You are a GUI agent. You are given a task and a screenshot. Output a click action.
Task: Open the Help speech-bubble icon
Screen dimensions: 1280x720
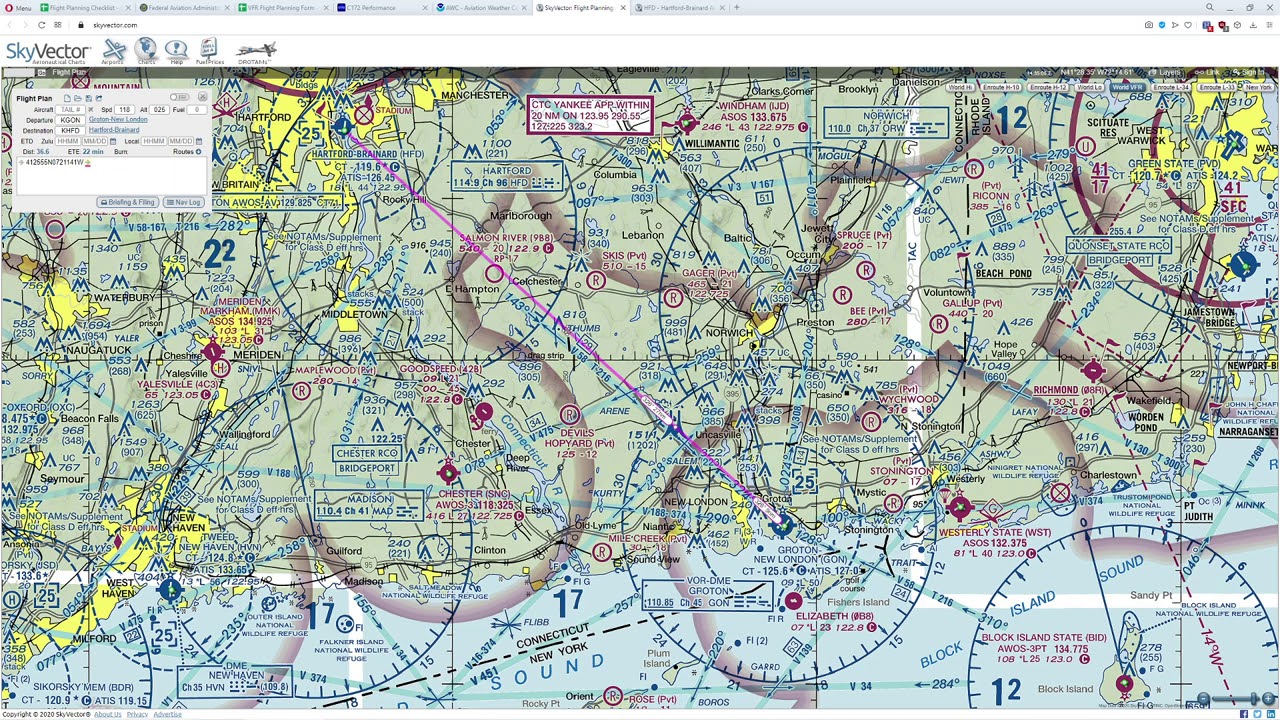(x=176, y=51)
